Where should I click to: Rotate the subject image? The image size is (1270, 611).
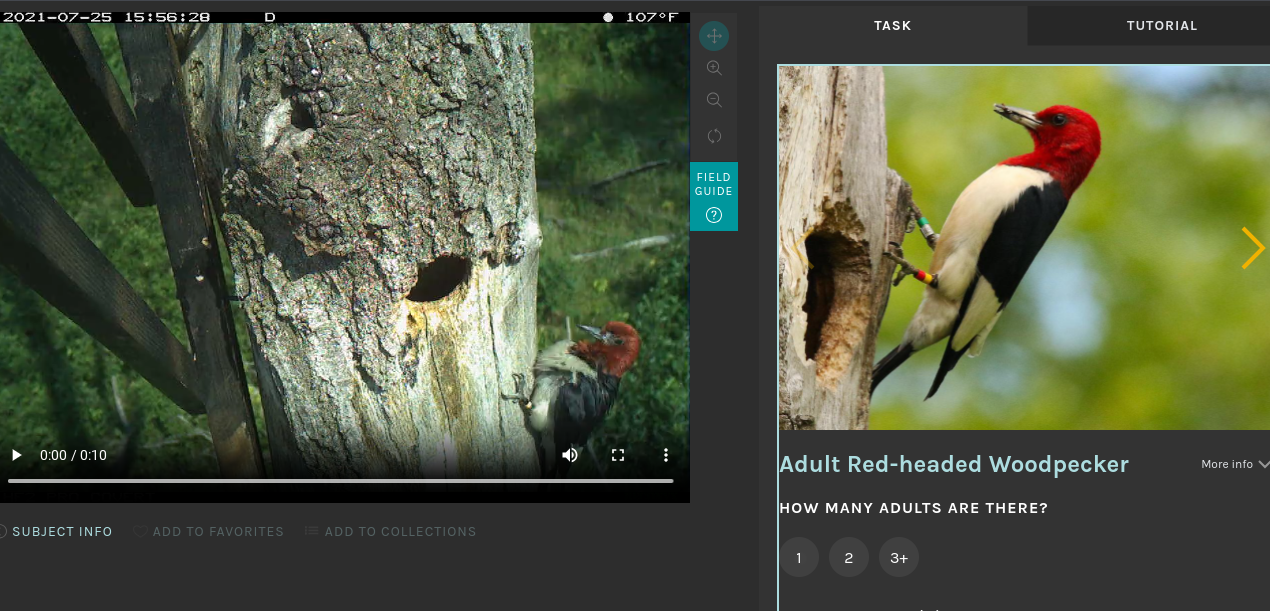(x=714, y=135)
